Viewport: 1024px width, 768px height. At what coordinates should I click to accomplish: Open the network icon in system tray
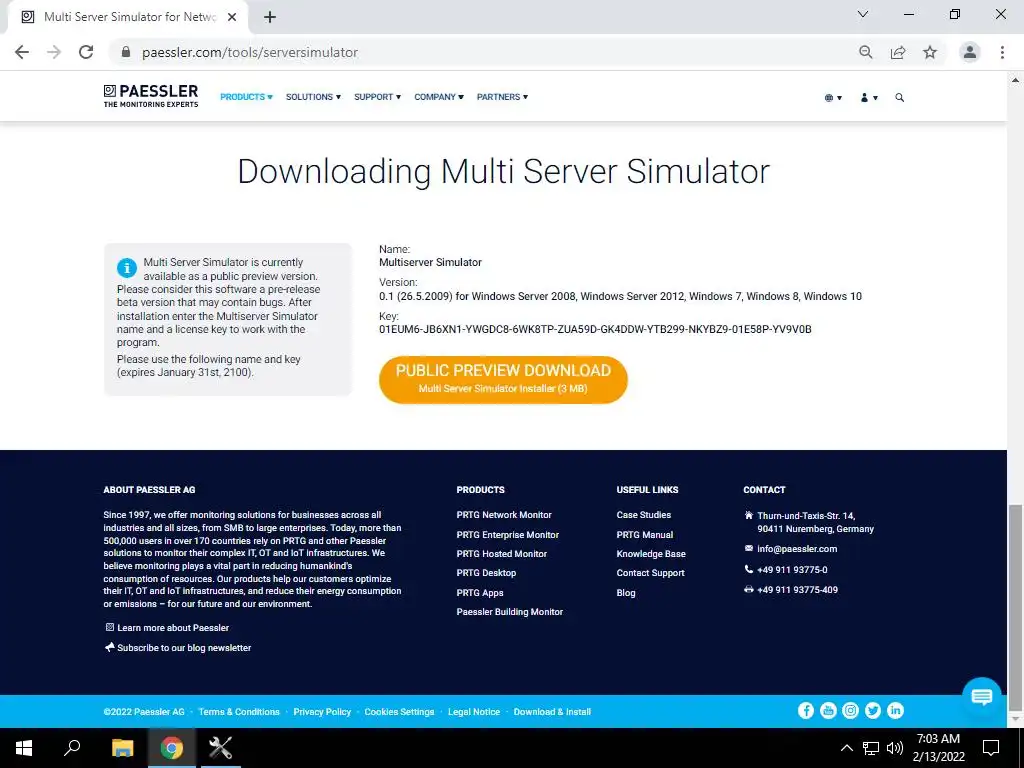(871, 748)
